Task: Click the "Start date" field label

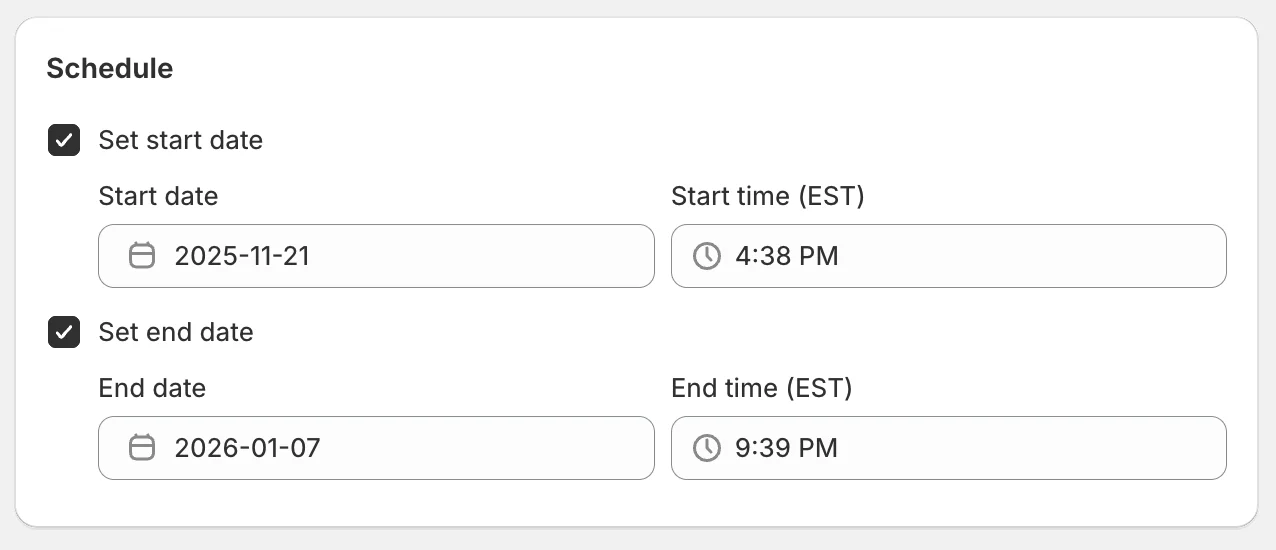Action: (x=158, y=196)
